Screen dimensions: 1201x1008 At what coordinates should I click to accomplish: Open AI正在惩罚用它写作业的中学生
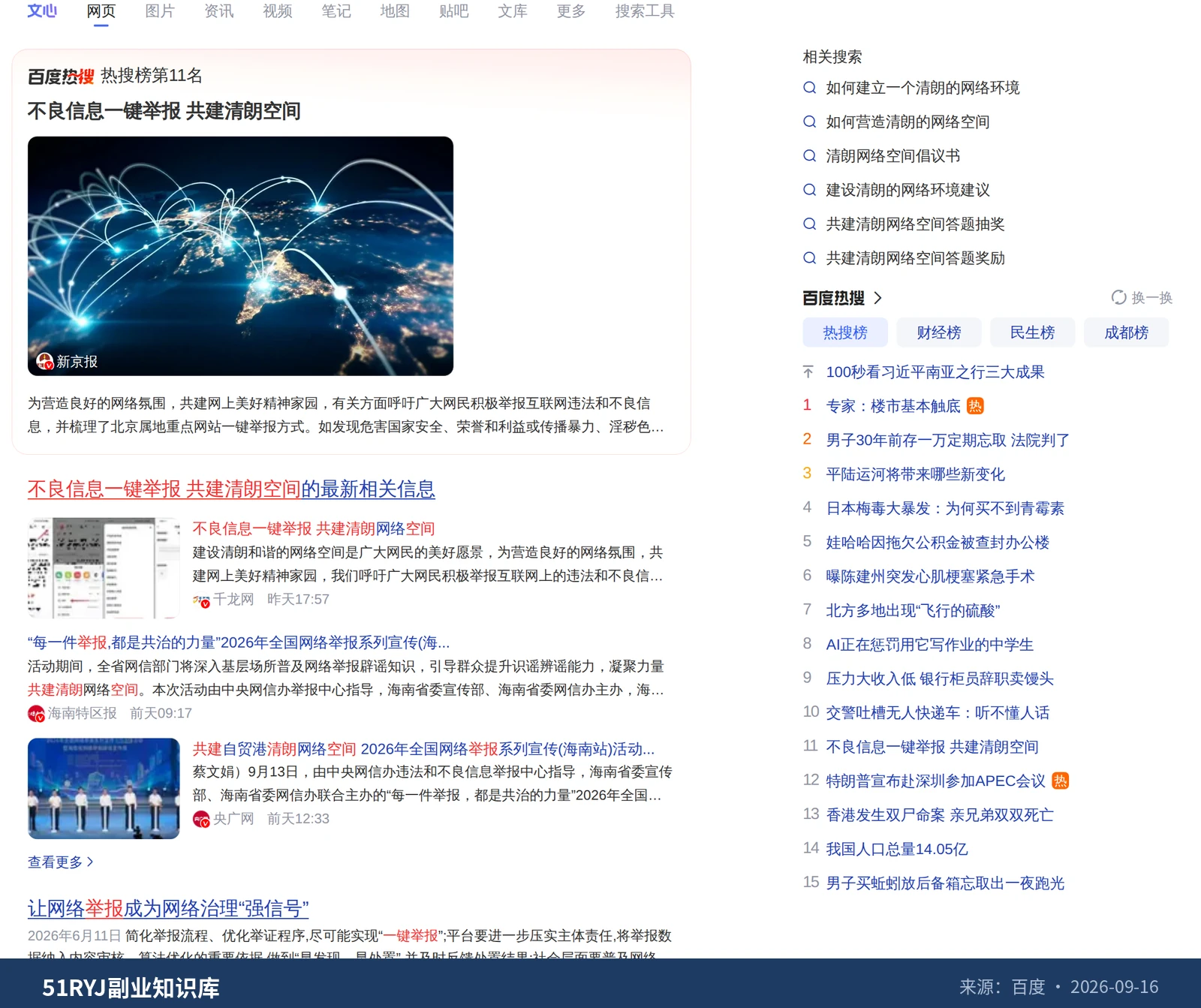[929, 645]
